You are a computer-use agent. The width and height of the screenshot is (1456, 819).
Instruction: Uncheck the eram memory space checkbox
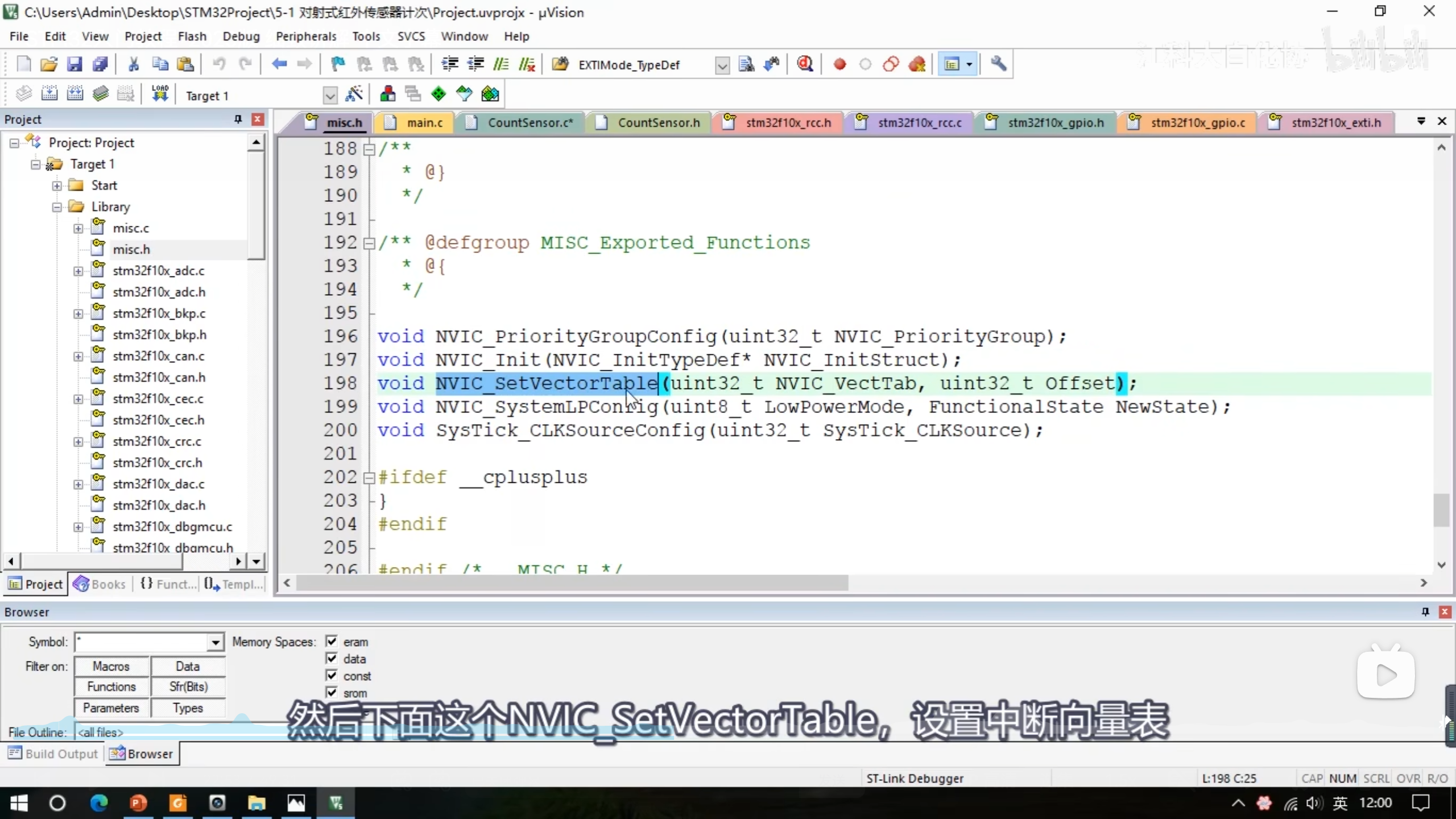(x=332, y=642)
